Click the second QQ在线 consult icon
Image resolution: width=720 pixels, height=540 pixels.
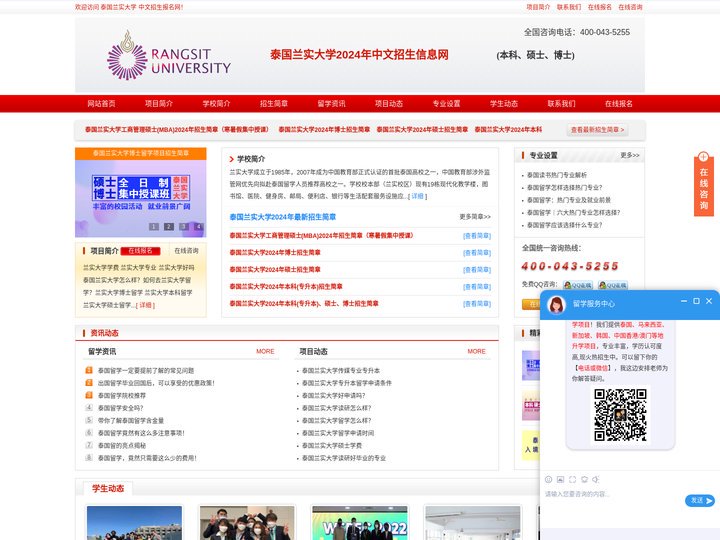click(x=613, y=285)
